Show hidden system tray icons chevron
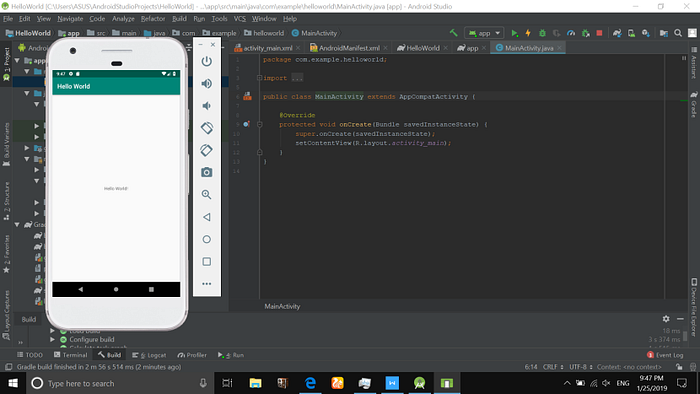This screenshot has width=700, height=394. (567, 383)
